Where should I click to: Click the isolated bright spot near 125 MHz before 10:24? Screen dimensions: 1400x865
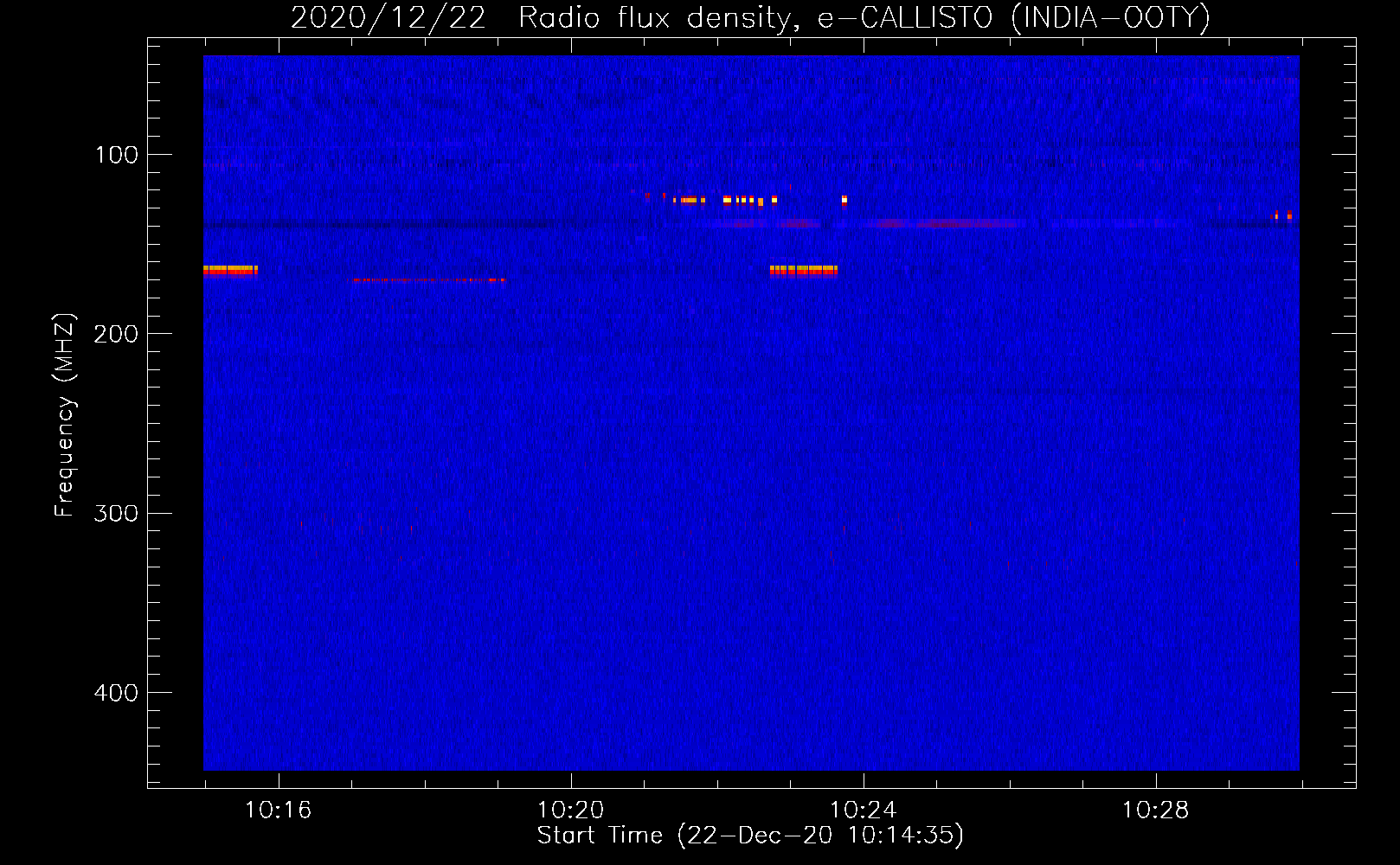844,200
